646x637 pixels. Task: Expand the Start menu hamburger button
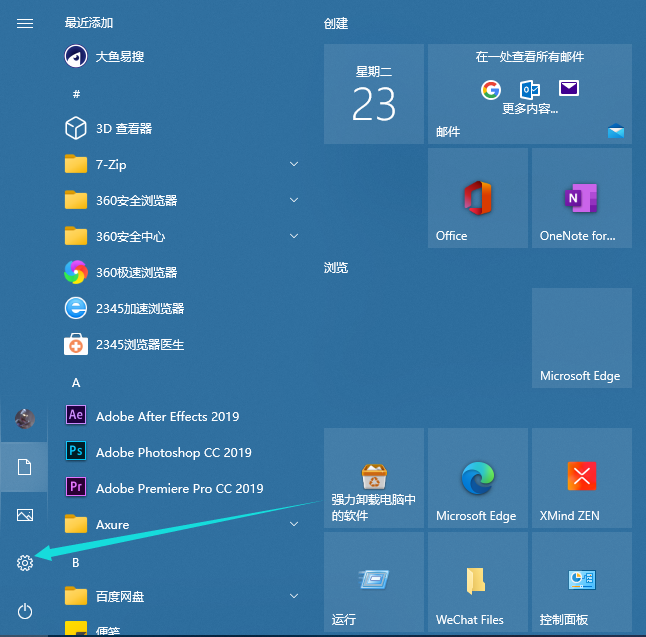pyautogui.click(x=25, y=23)
